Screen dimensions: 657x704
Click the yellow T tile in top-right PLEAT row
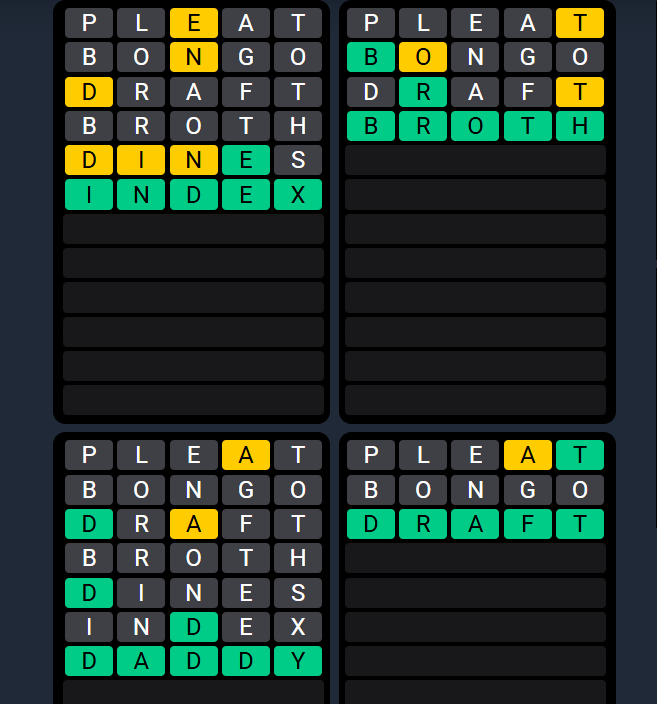click(x=580, y=23)
